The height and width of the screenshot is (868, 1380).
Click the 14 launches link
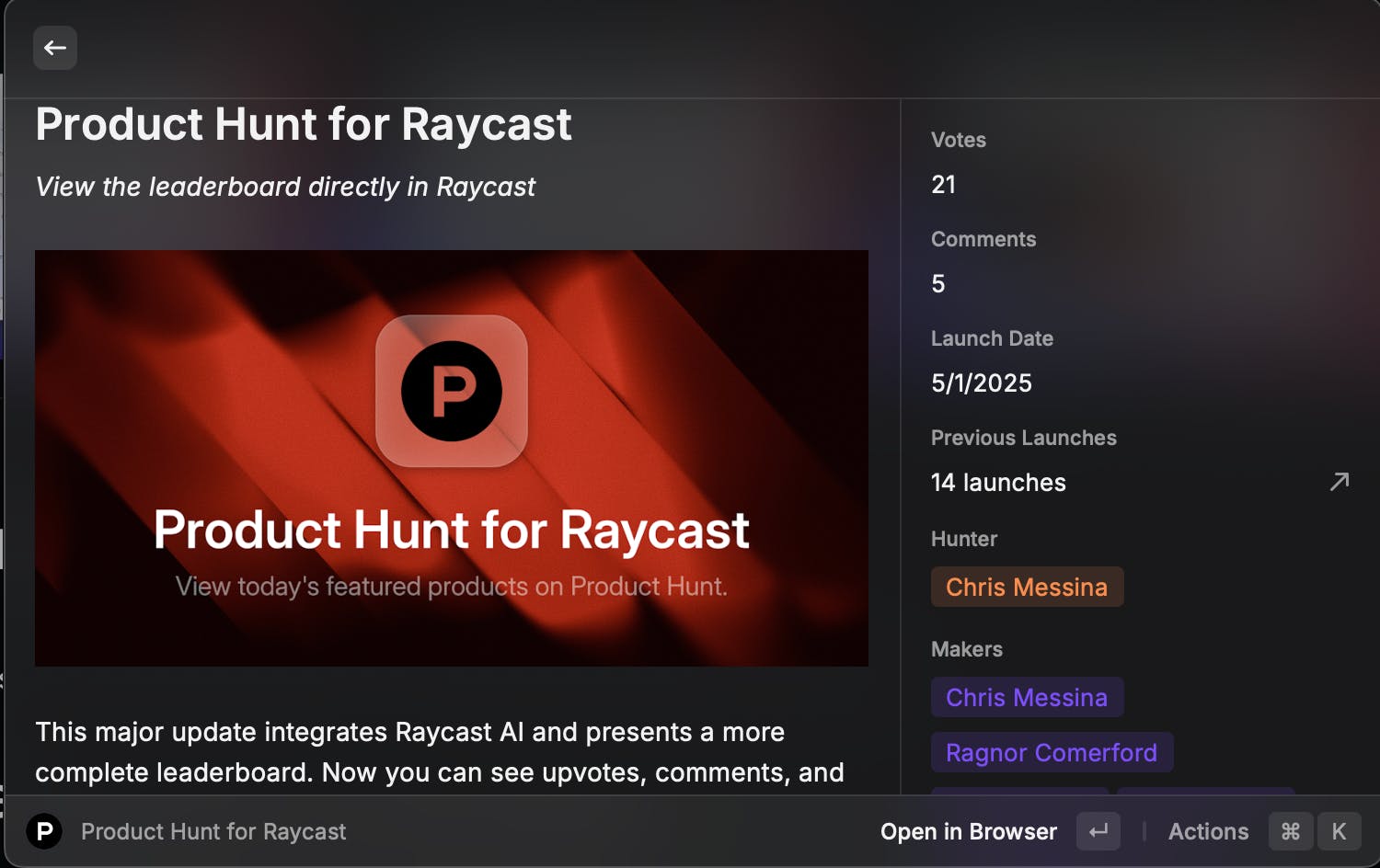(998, 482)
